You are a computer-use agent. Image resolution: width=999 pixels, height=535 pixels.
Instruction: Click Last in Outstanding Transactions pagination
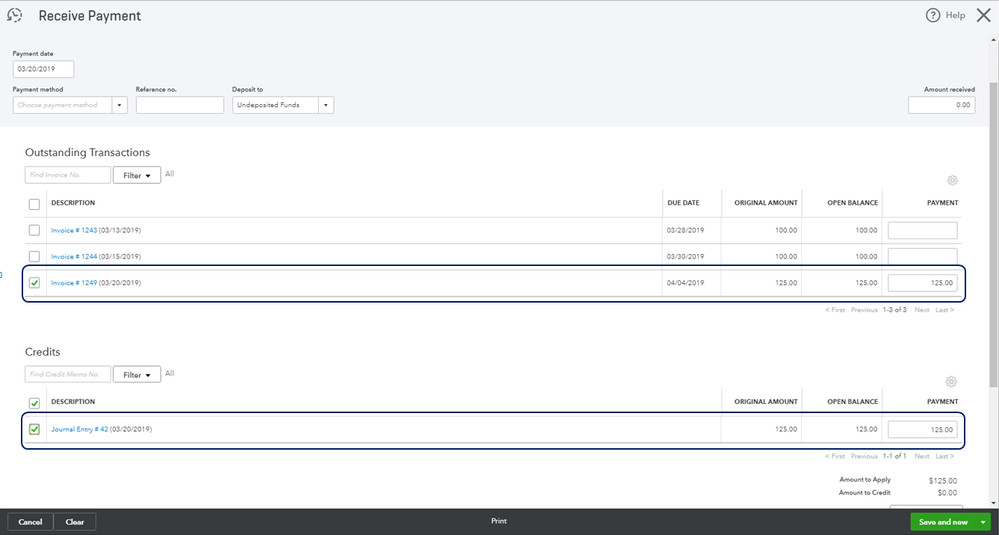tap(944, 310)
